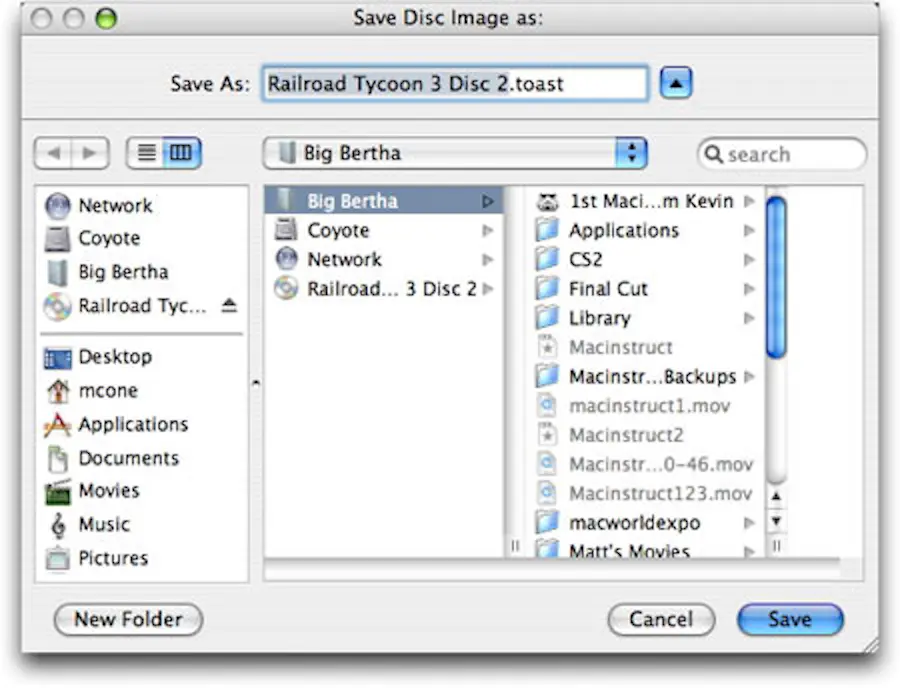Select the Big Bertha drive icon in sidebar

58,272
